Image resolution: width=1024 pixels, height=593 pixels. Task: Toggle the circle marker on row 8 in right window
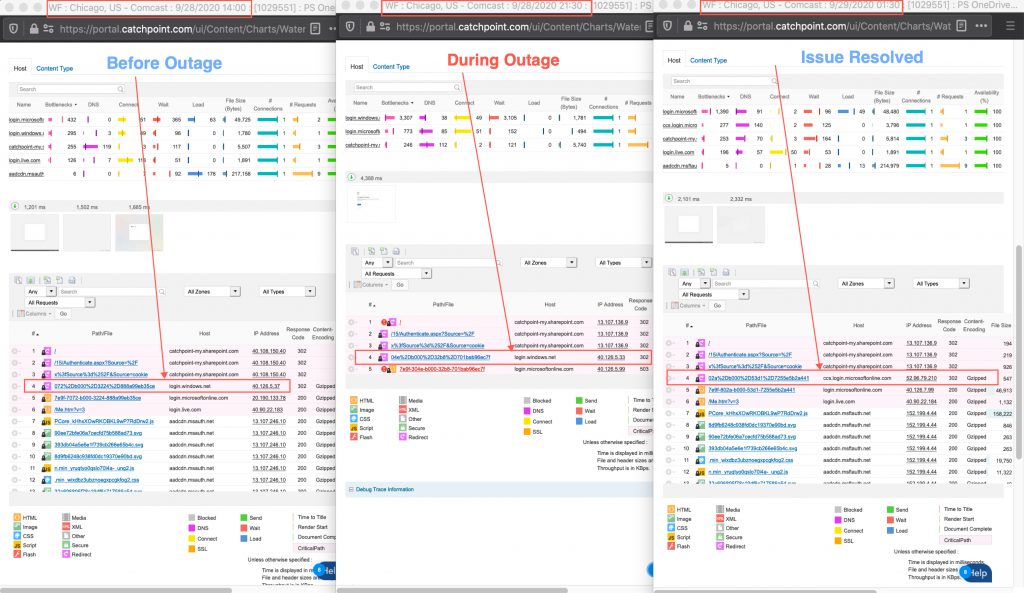click(669, 425)
